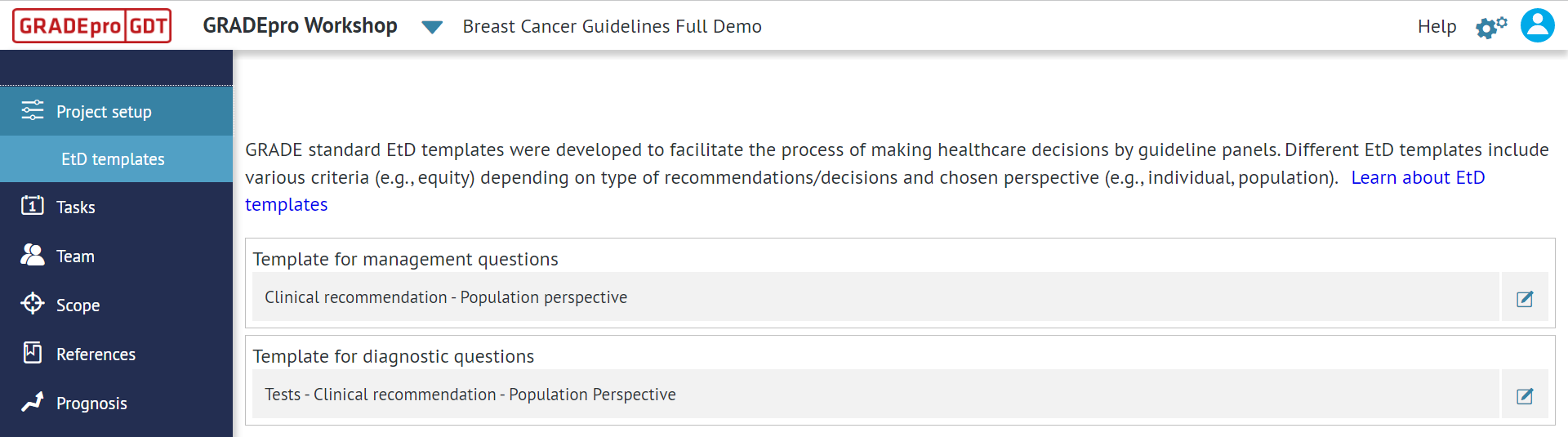1568x437 pixels.
Task: Open the project switcher dropdown arrow
Action: [432, 27]
